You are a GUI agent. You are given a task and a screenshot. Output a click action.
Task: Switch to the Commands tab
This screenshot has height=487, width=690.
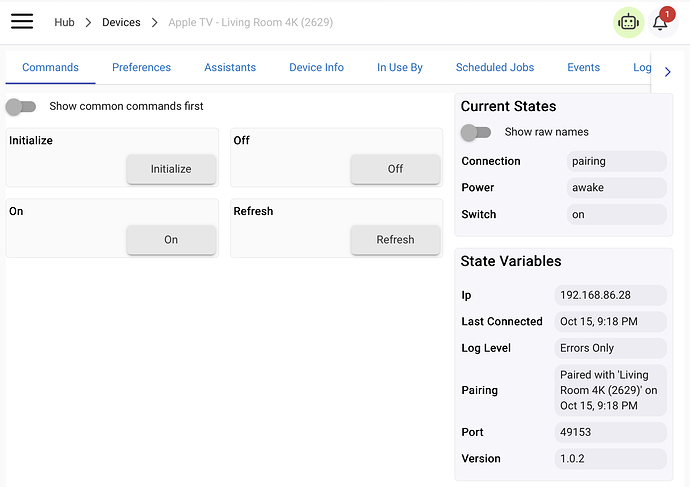click(x=50, y=67)
